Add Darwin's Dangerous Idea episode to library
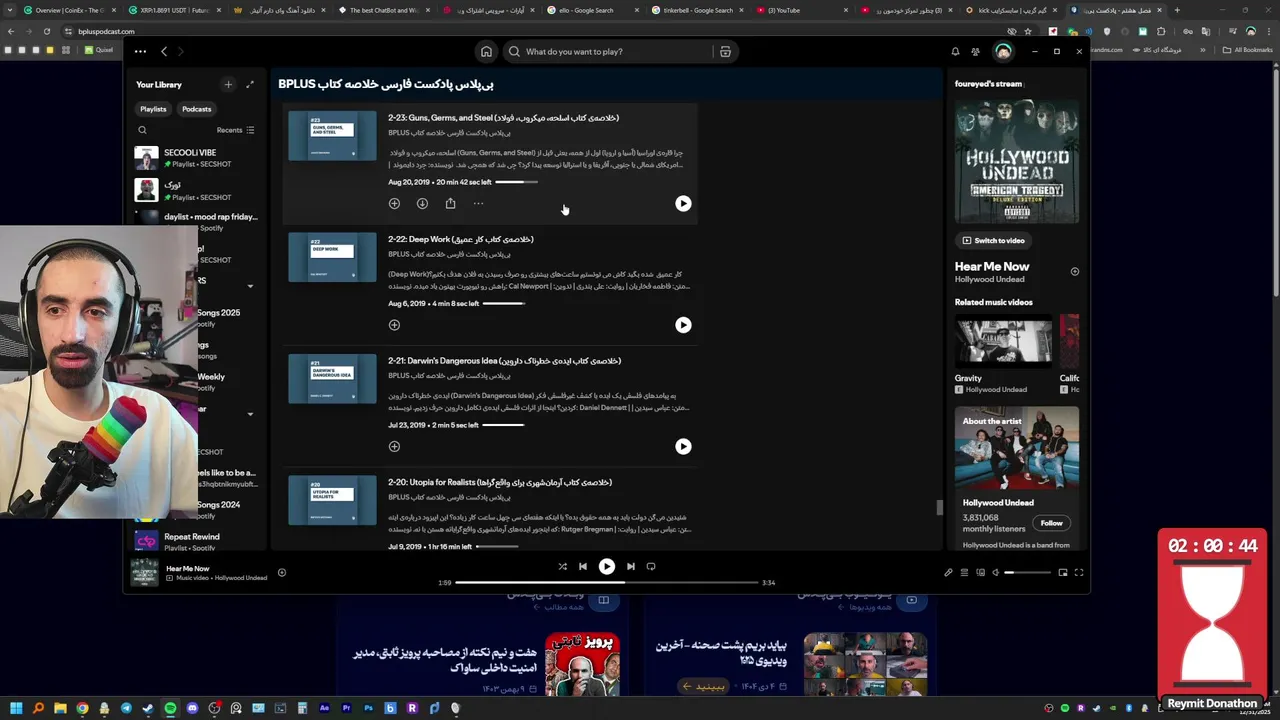Image resolution: width=1280 pixels, height=720 pixels. coord(394,447)
